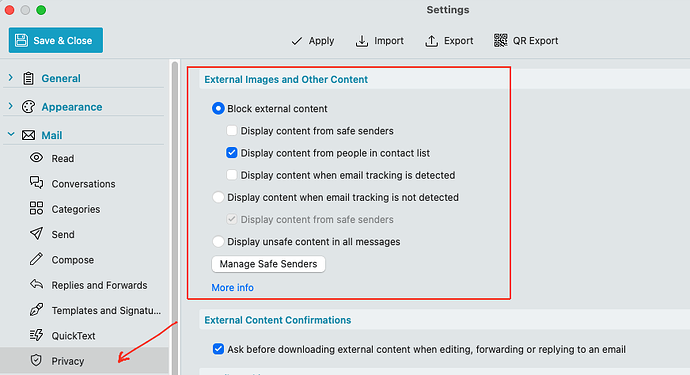The image size is (690, 375).
Task: Select the Privacy settings page
Action: [84, 361]
